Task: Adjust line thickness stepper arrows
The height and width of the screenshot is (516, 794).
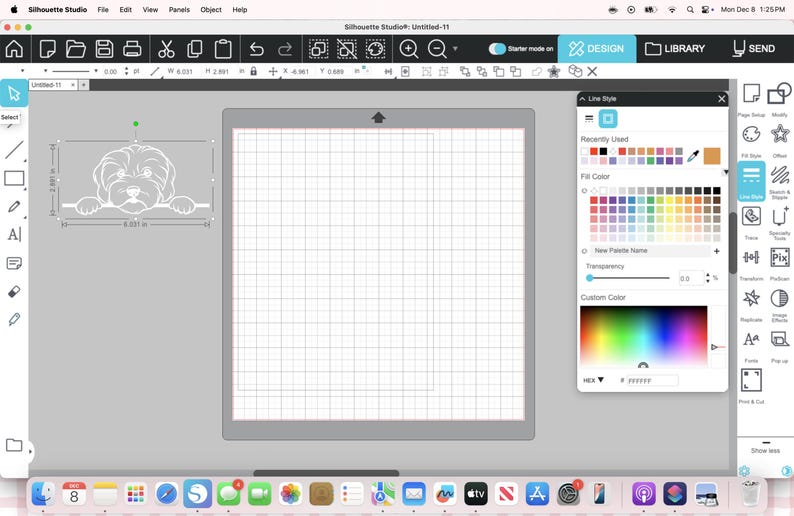Action: [x=126, y=71]
